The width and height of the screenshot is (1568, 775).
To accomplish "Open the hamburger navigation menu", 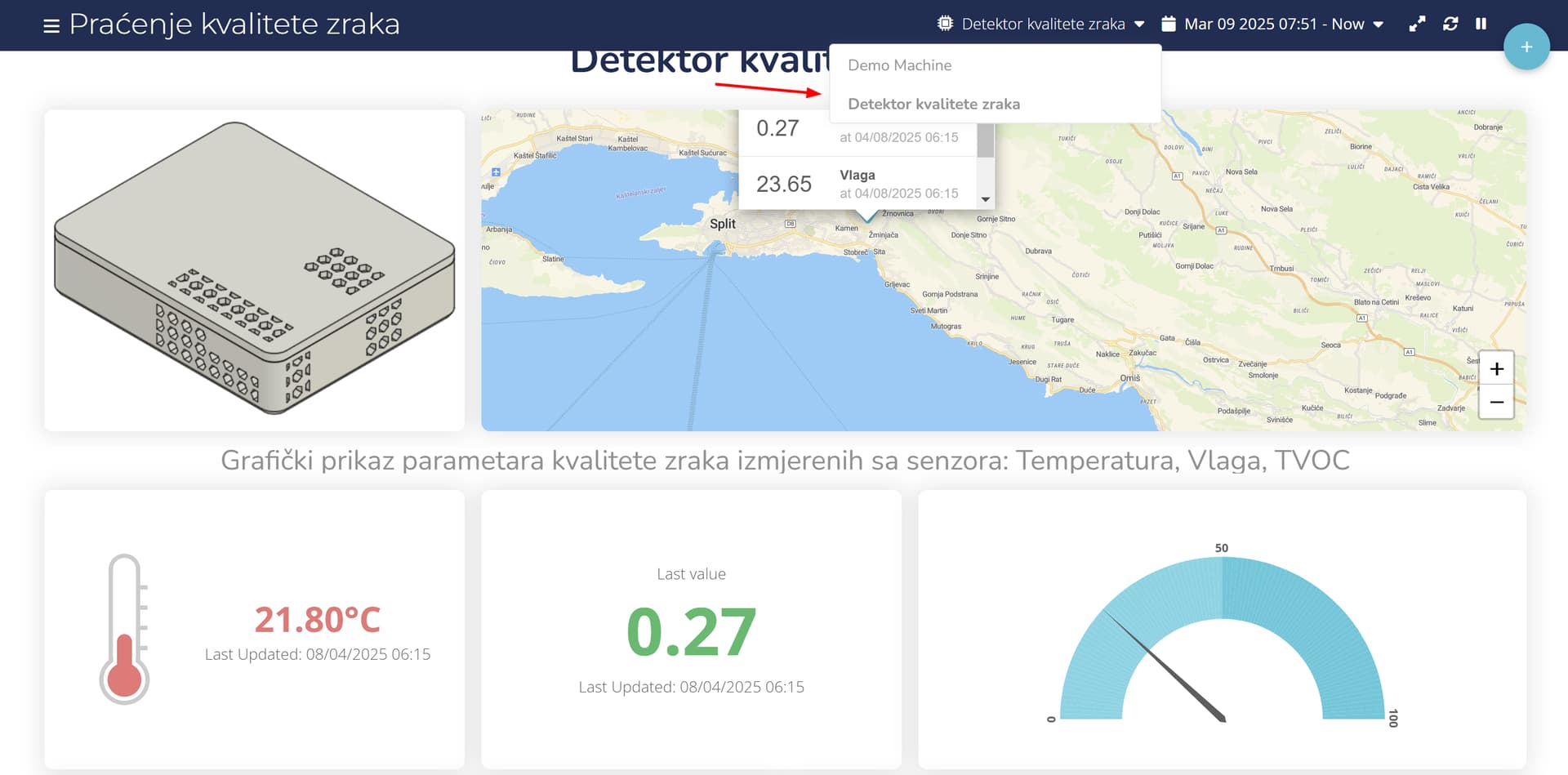I will pyautogui.click(x=51, y=25).
